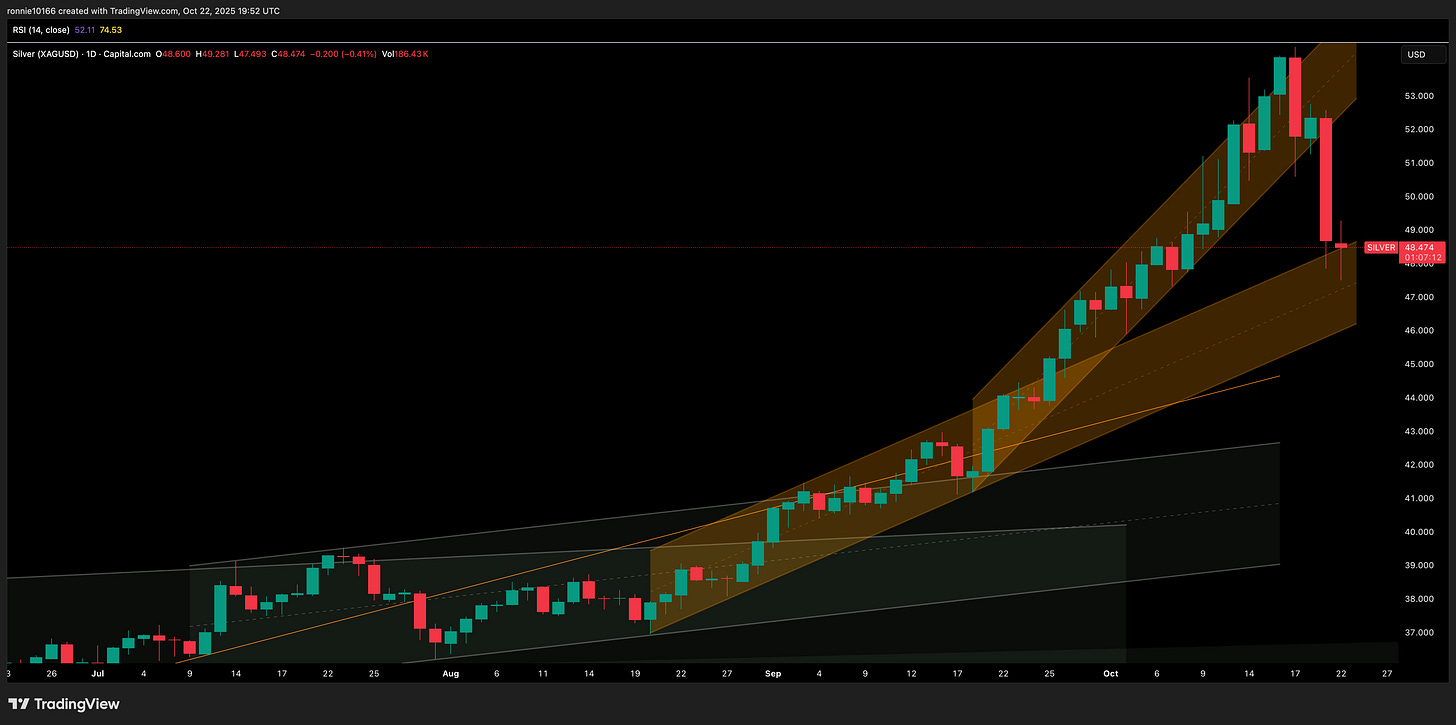Click the RSI value 74.53

tap(113, 31)
